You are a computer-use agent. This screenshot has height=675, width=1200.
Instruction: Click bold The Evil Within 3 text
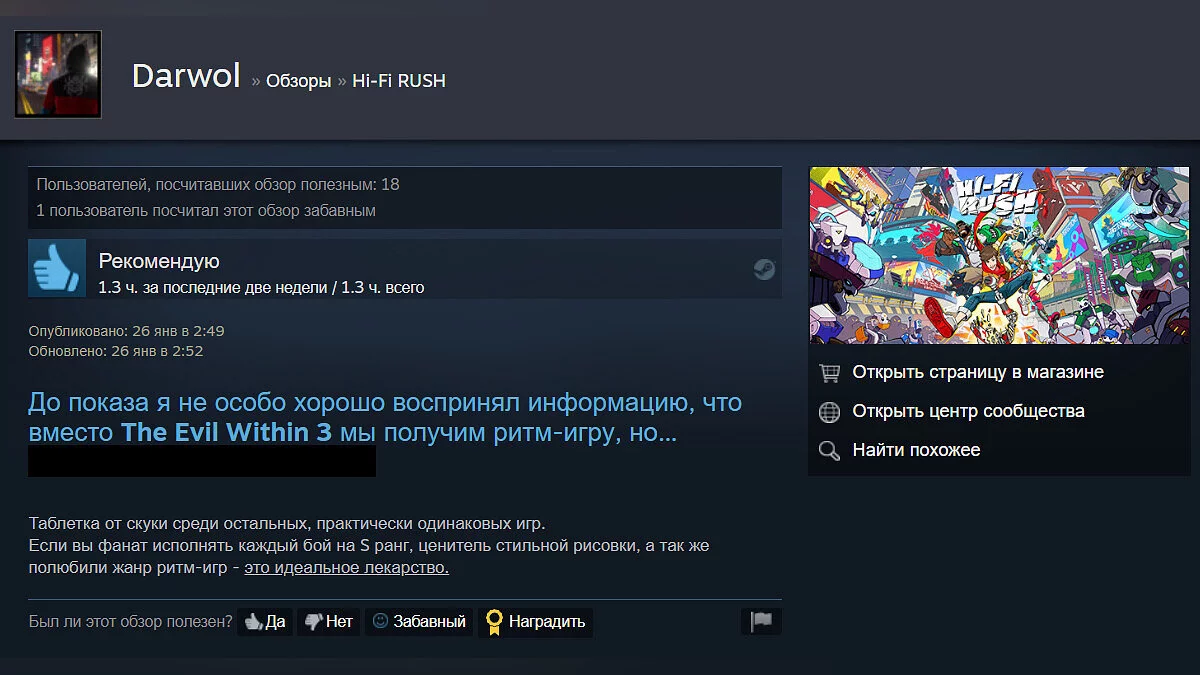point(226,433)
